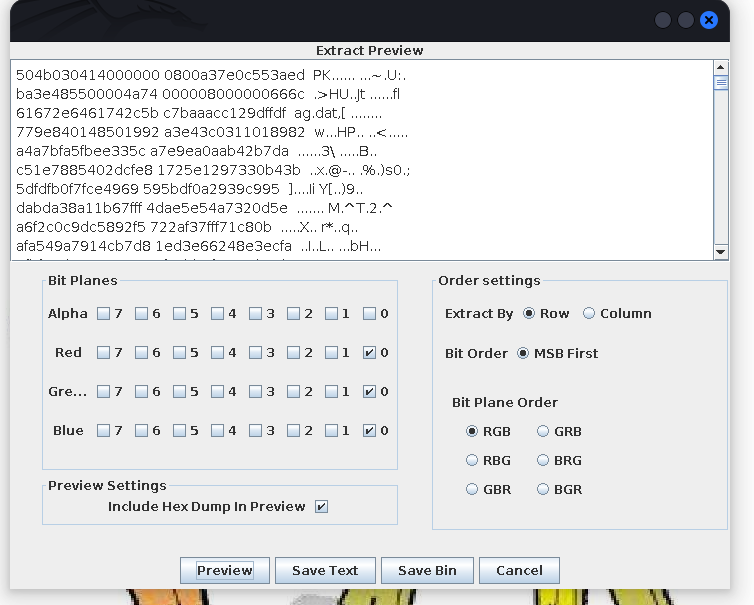Check the Alpha bit 1 checkbox

pos(331,314)
